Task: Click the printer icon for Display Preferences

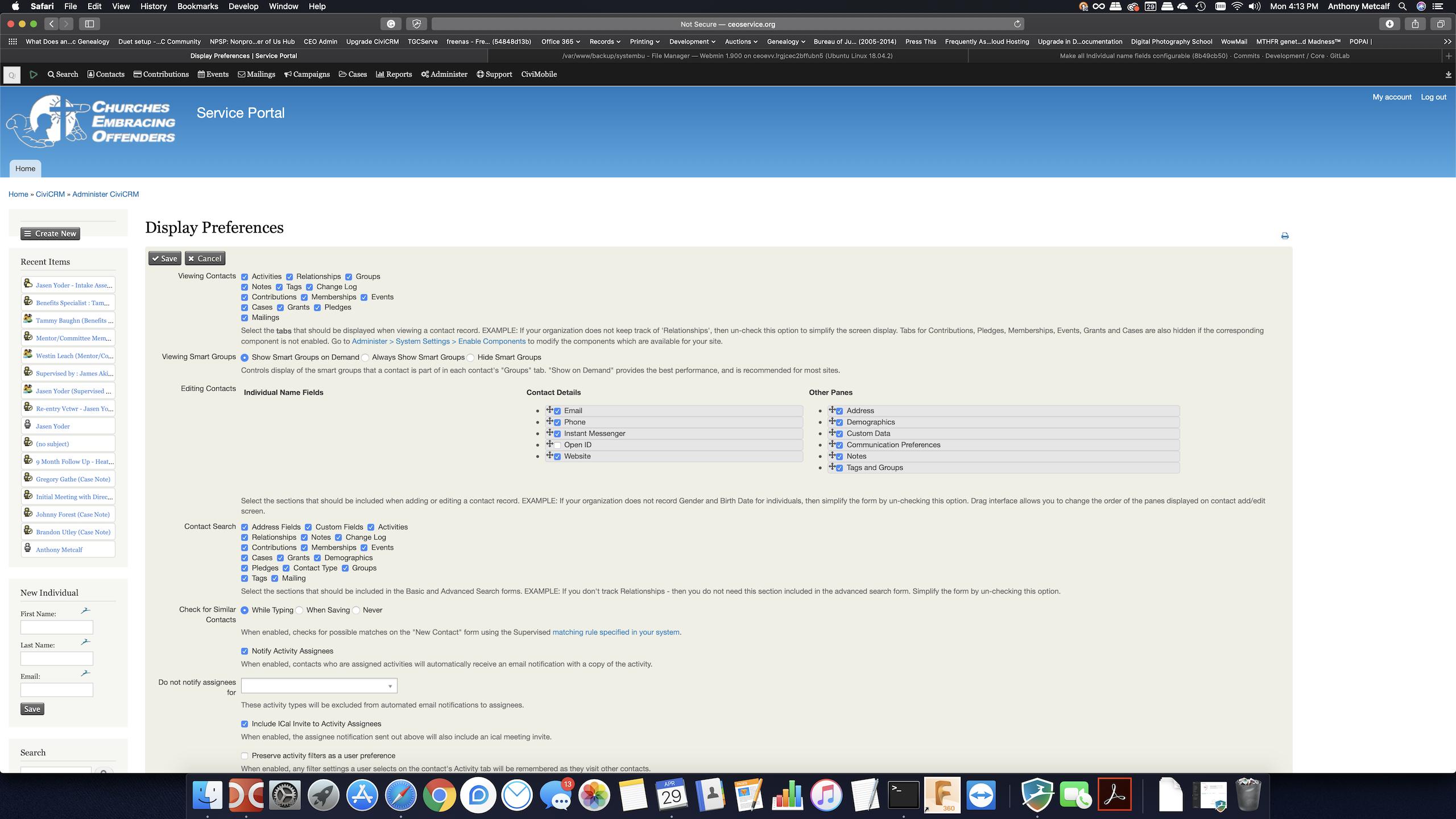Action: [x=1285, y=235]
